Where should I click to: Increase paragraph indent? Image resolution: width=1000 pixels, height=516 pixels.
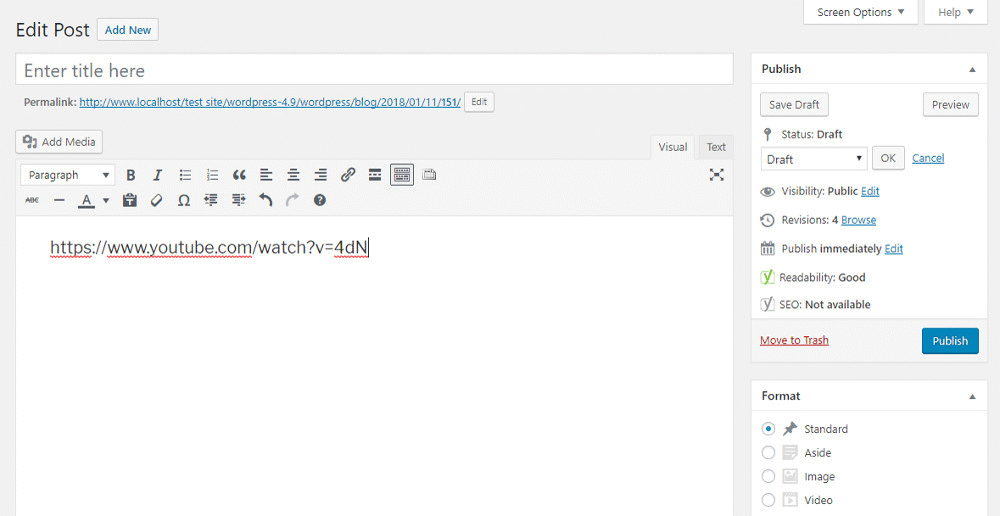[239, 200]
